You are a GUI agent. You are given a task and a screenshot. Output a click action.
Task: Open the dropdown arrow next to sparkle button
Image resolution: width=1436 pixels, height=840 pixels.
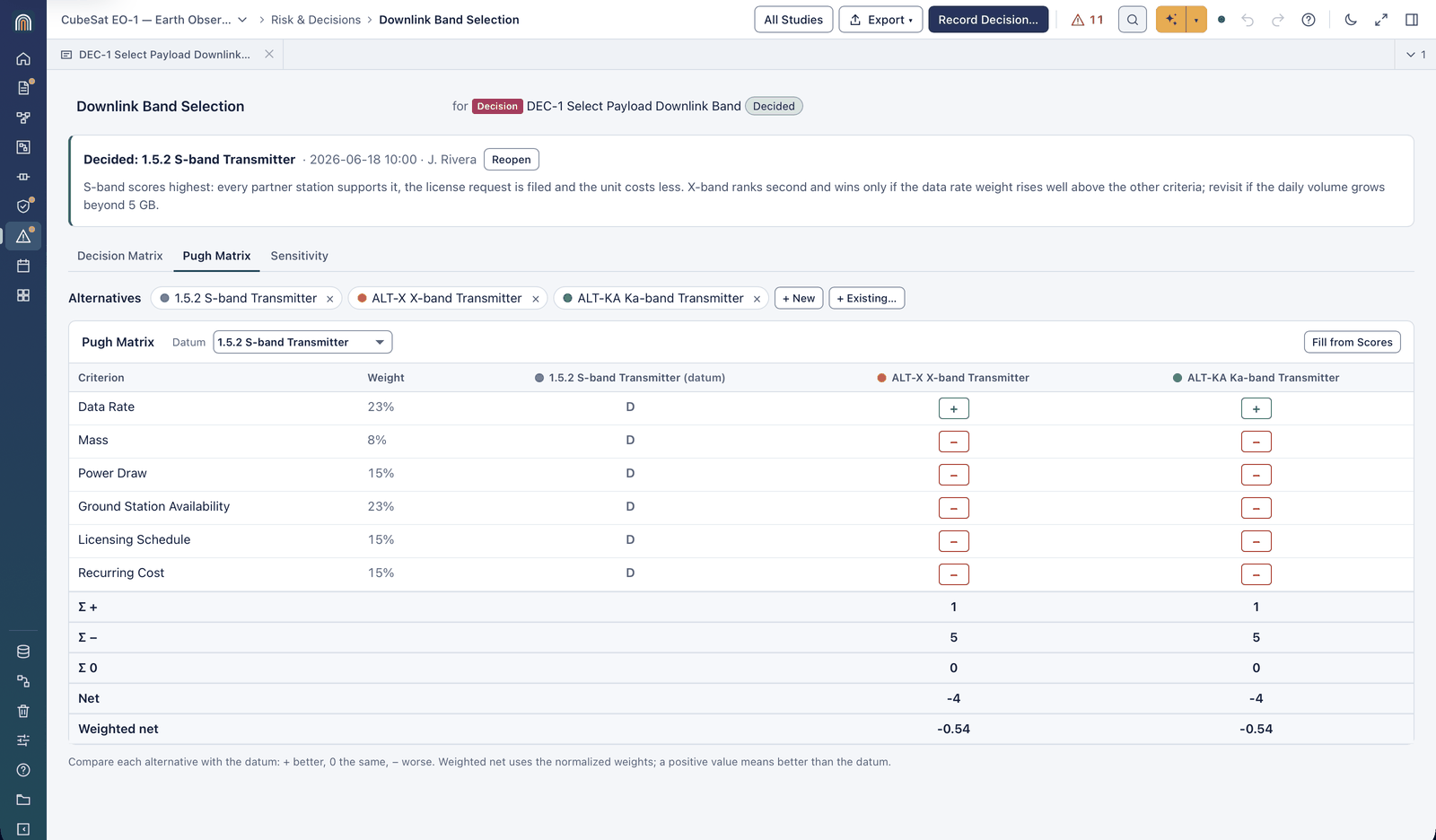coord(1196,20)
